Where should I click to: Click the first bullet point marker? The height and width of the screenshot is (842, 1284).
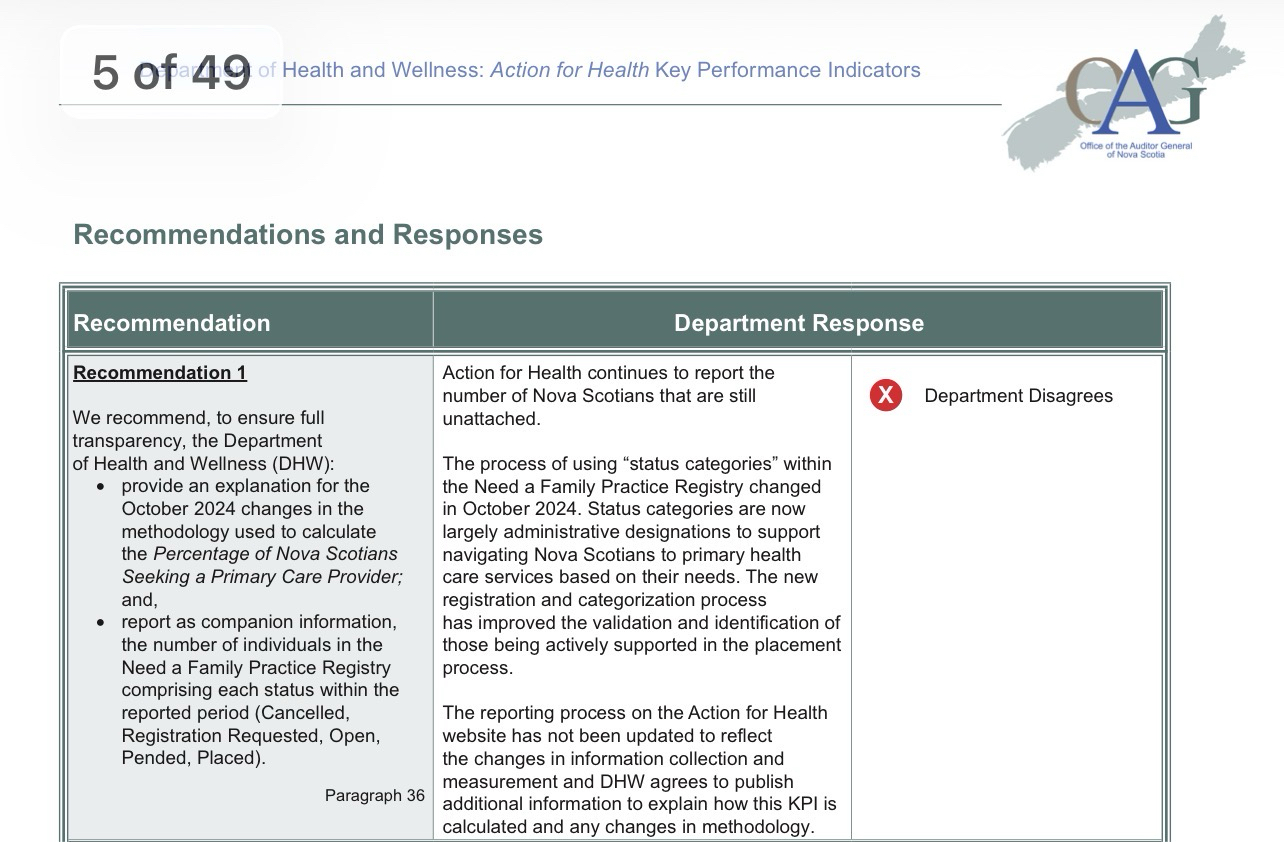pos(101,487)
